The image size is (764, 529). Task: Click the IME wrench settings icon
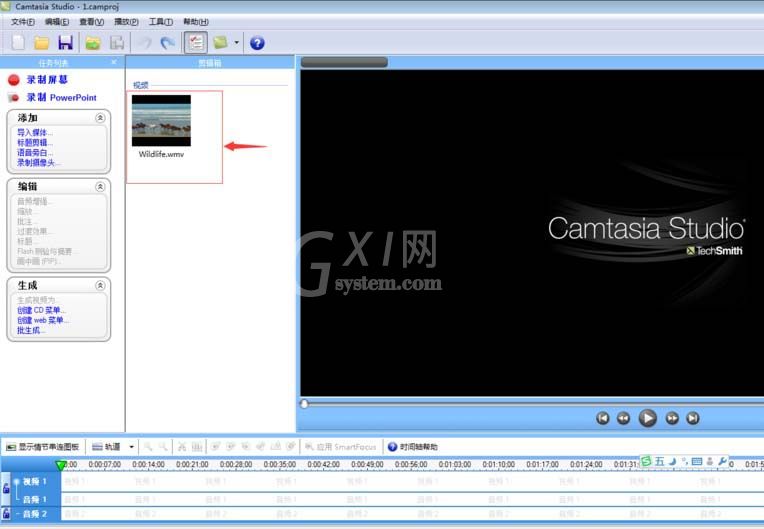tap(722, 461)
